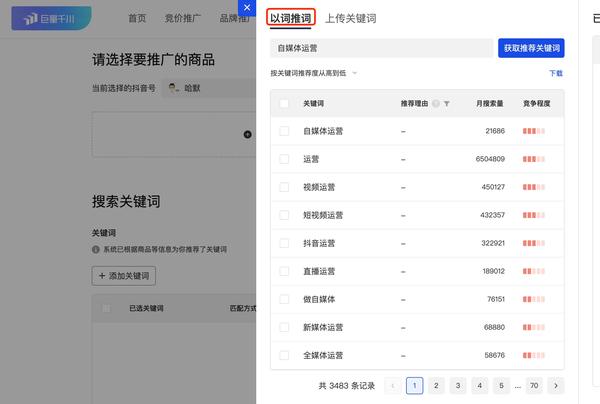Click the 月搜索量 column header

point(489,104)
